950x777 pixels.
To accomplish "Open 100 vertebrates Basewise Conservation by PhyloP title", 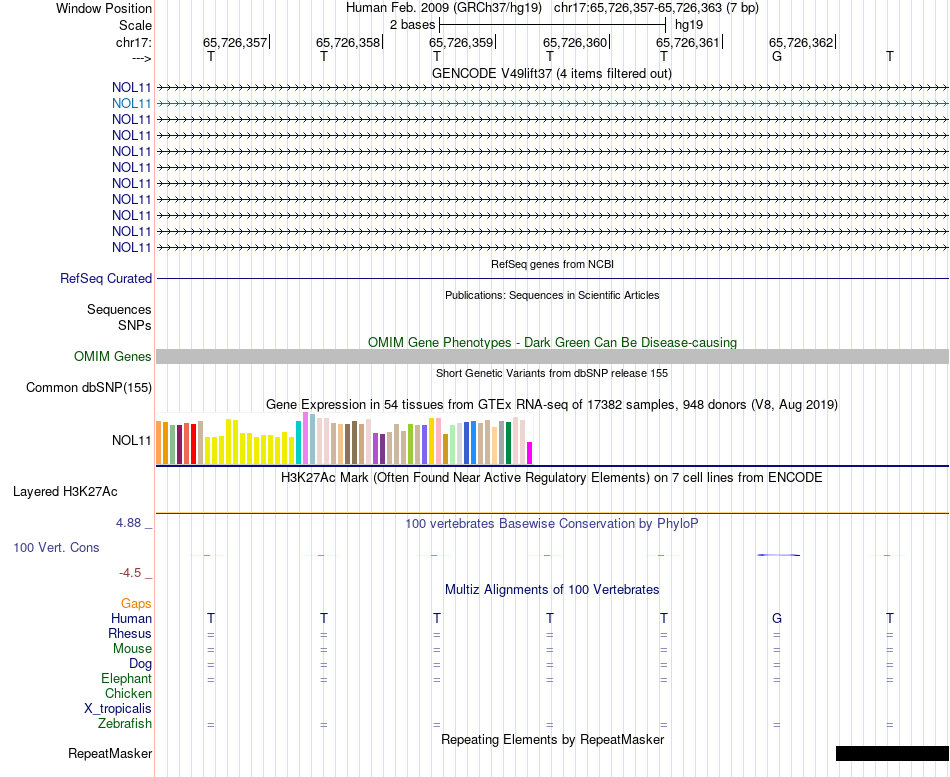I will point(552,524).
